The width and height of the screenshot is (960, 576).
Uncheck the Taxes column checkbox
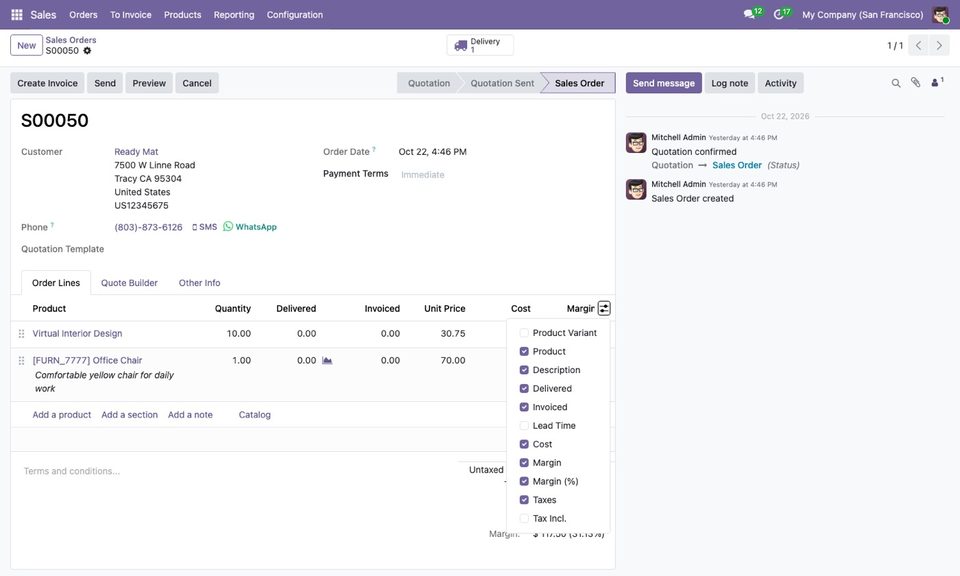524,500
